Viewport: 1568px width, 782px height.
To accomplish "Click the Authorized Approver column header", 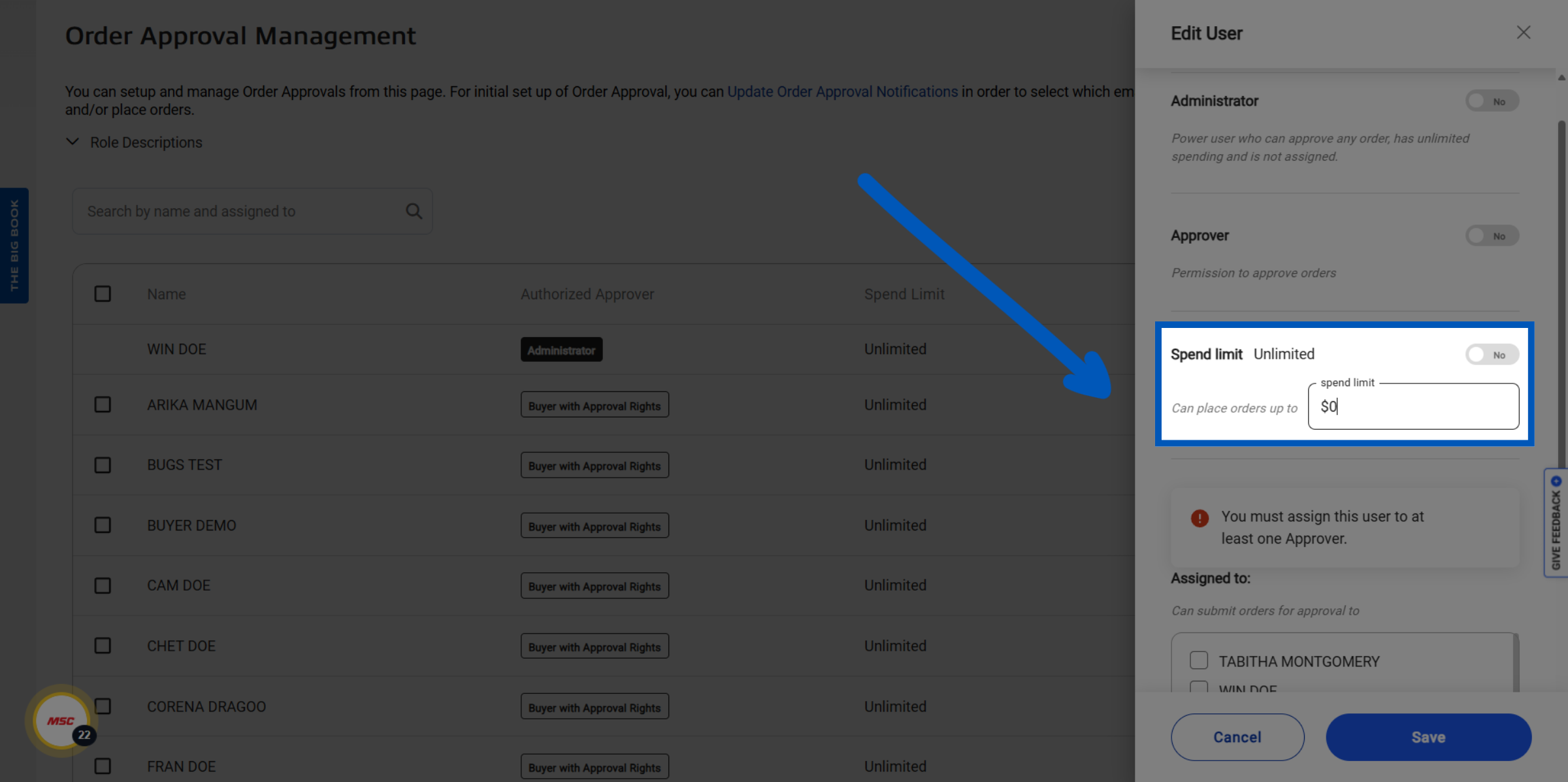I will [x=587, y=294].
